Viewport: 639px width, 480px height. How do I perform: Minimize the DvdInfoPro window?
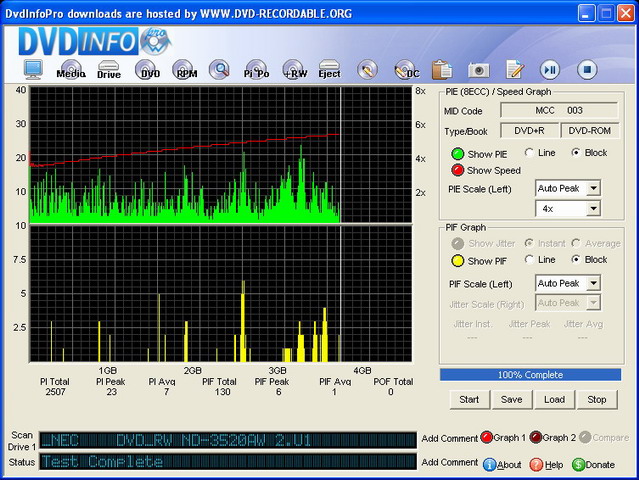point(586,14)
